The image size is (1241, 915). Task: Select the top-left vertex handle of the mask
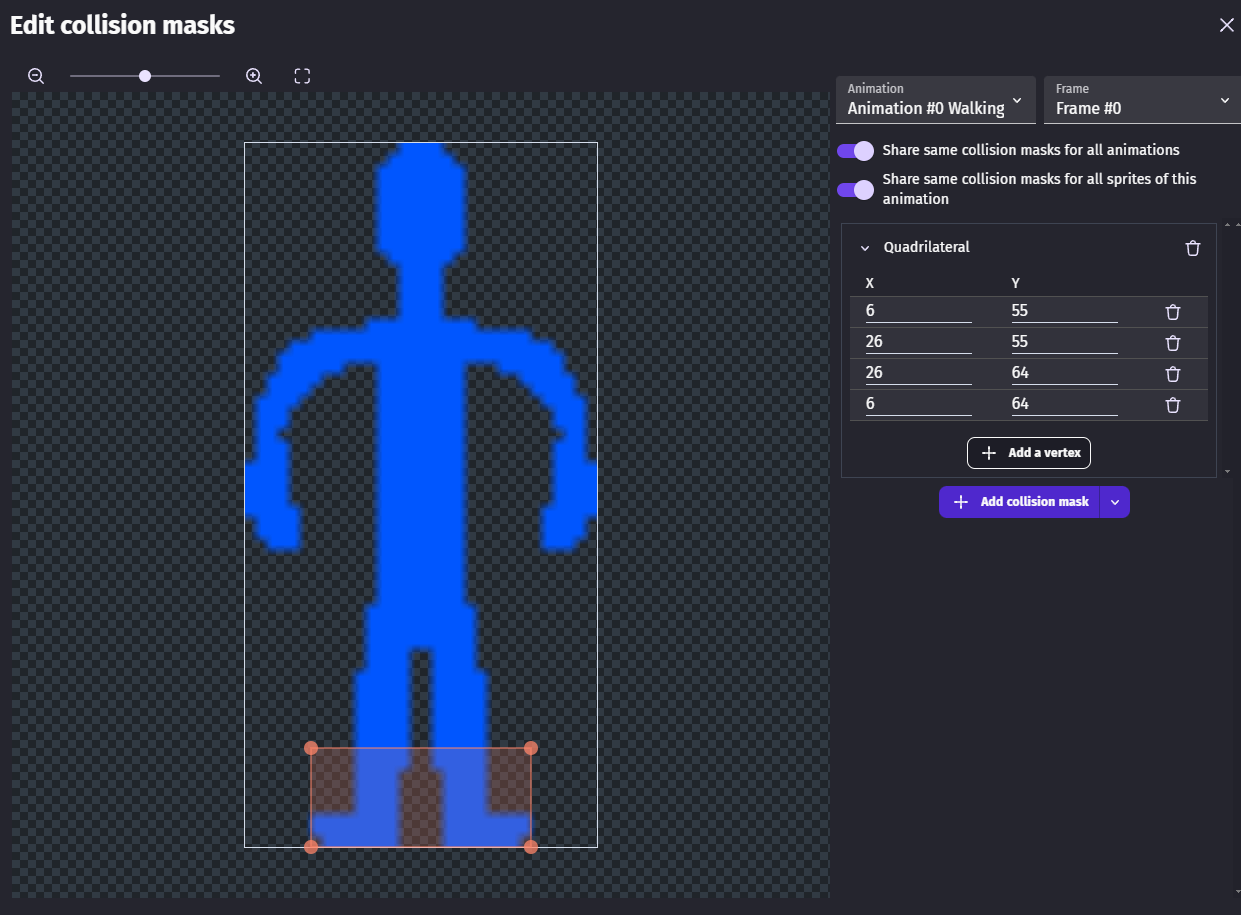[311, 748]
